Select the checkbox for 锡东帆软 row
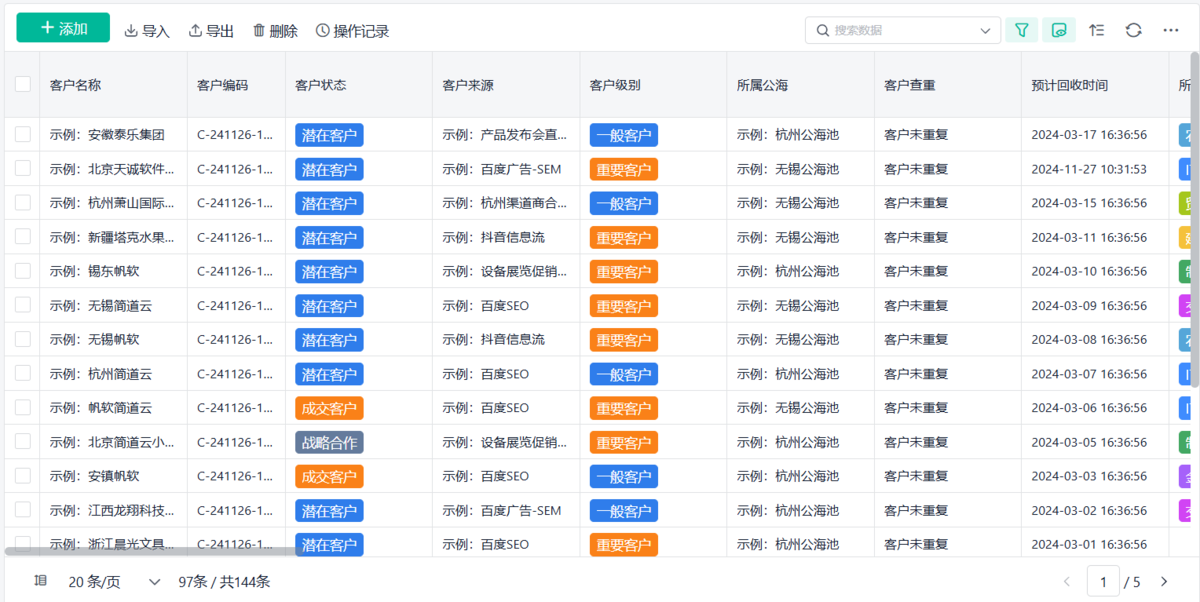1200x602 pixels. click(x=23, y=271)
